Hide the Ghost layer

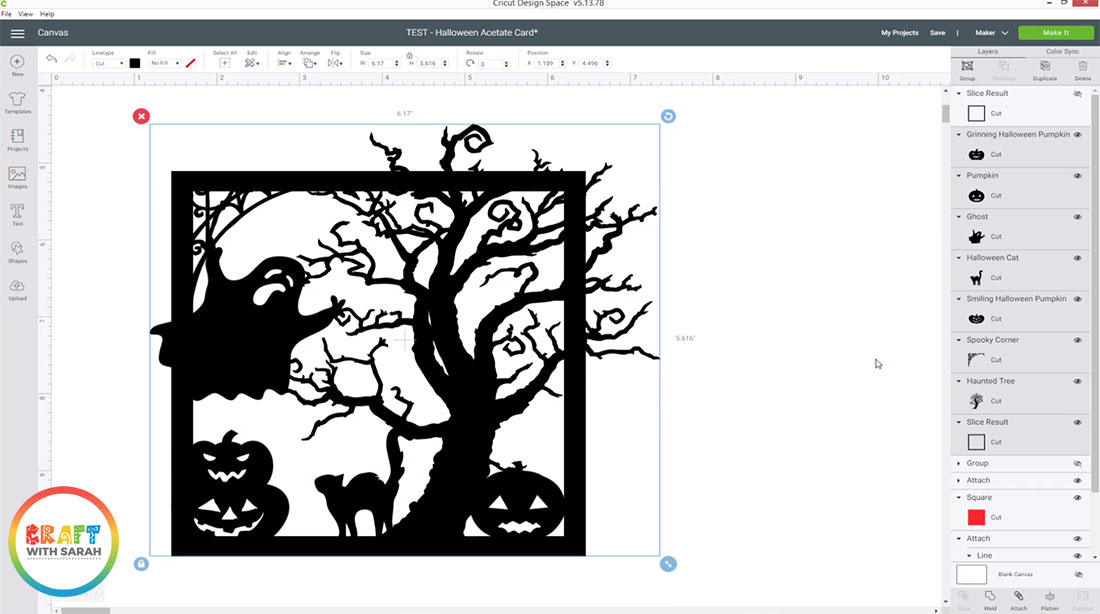point(1078,217)
